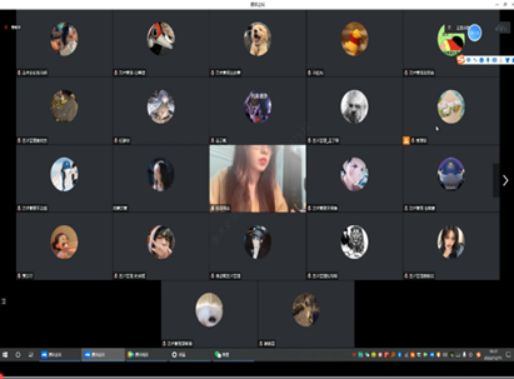Switch to the highlighted meeting taskbar window
Screen dimensions: 514x379
point(103,355)
